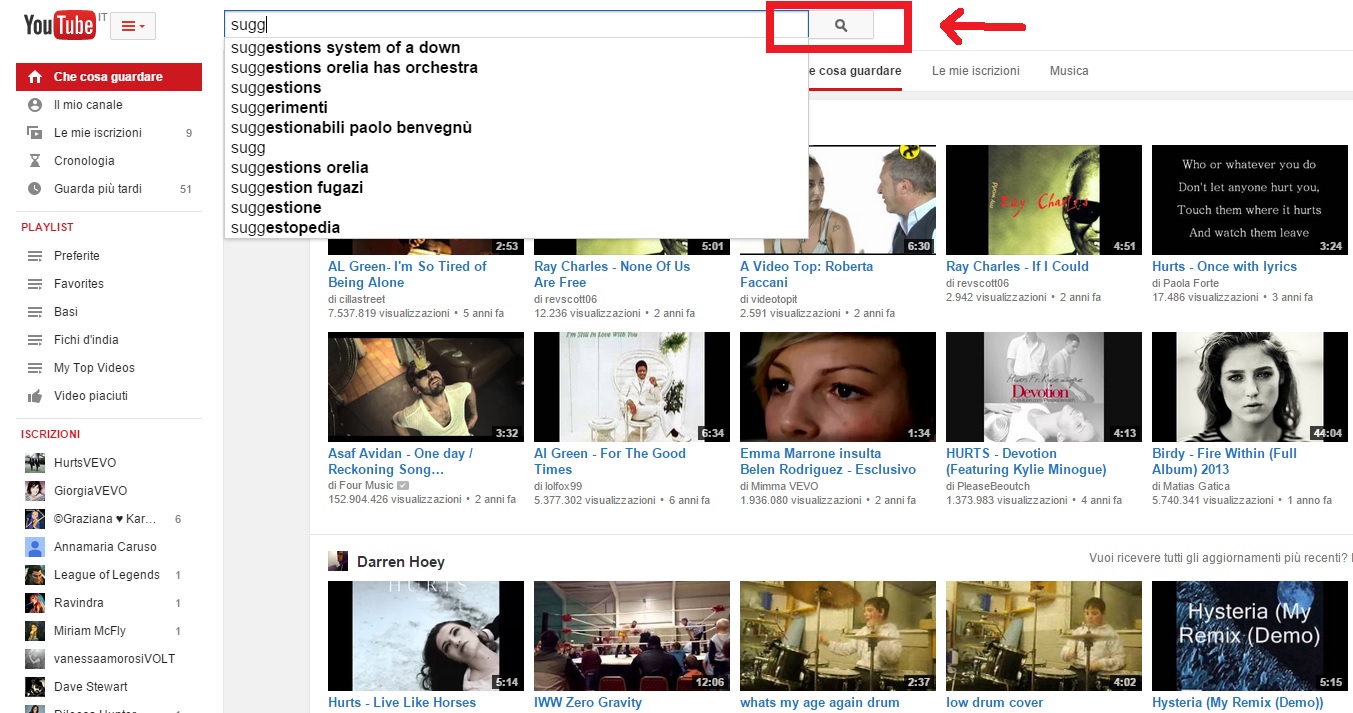Open the PLAYLIST section header

click(x=47, y=228)
